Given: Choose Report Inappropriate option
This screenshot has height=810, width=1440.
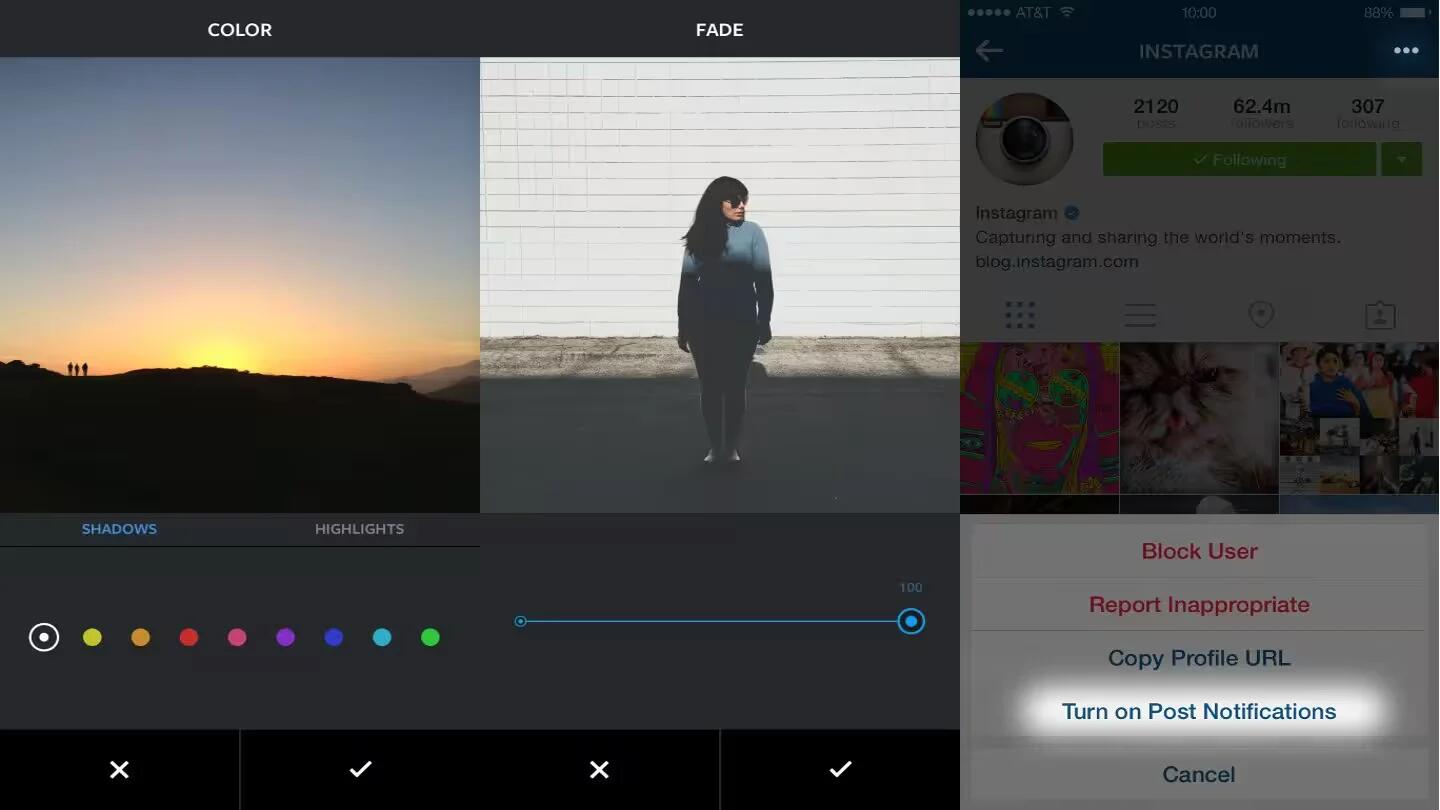Looking at the screenshot, I should coord(1199,605).
